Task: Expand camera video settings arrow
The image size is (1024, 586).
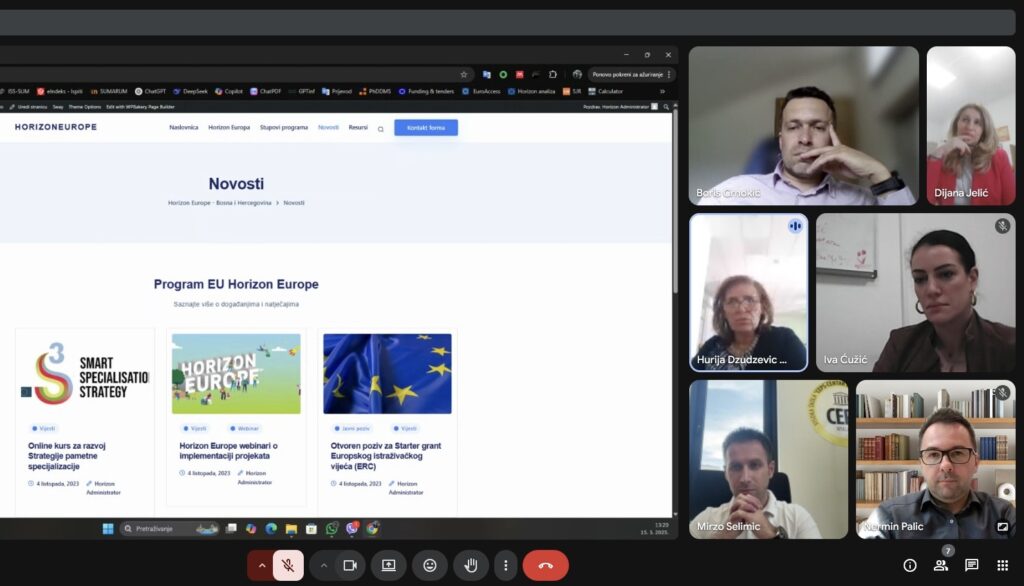Action: click(x=324, y=565)
